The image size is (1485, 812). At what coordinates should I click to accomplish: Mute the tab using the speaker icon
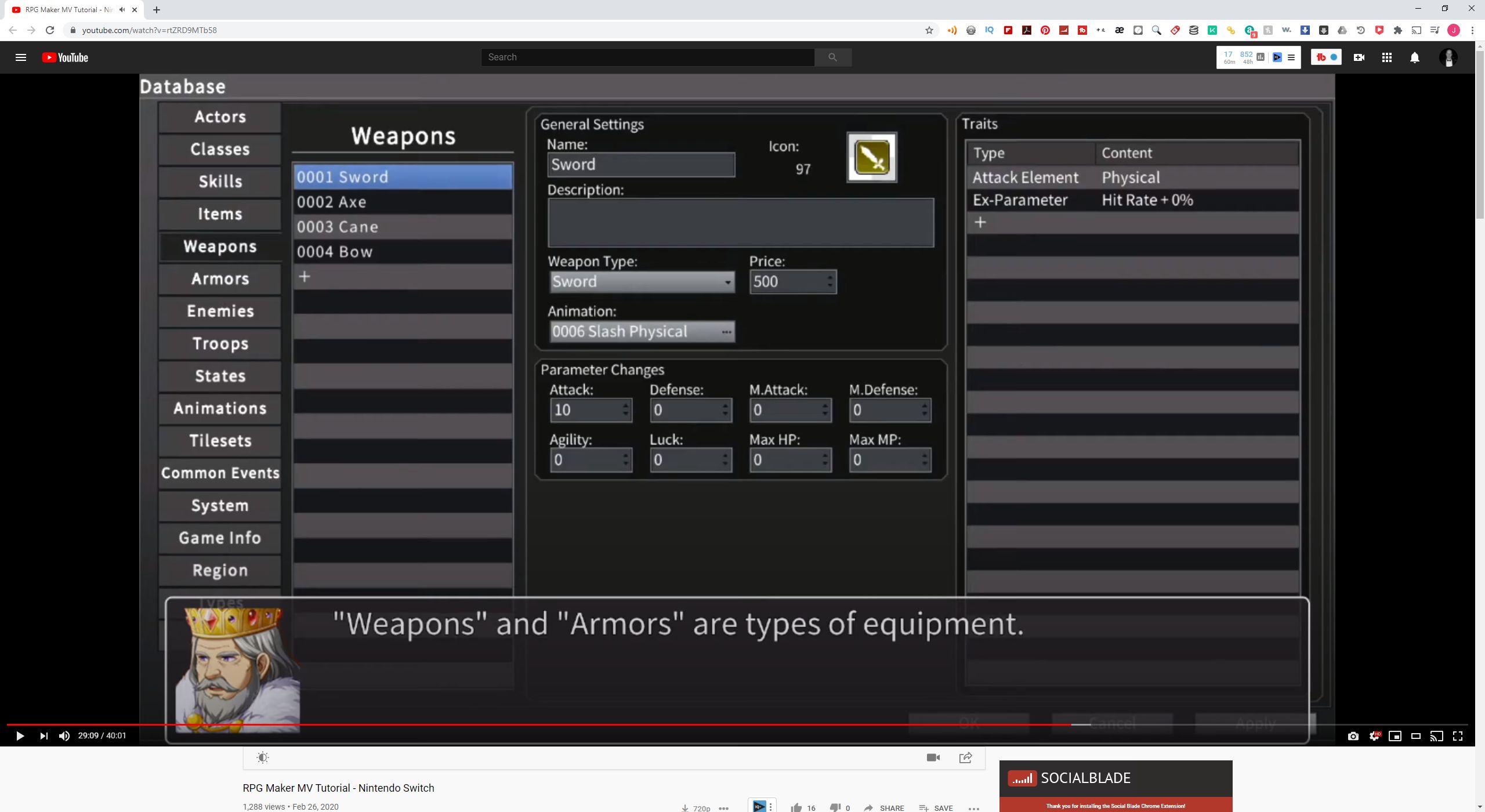pos(122,9)
